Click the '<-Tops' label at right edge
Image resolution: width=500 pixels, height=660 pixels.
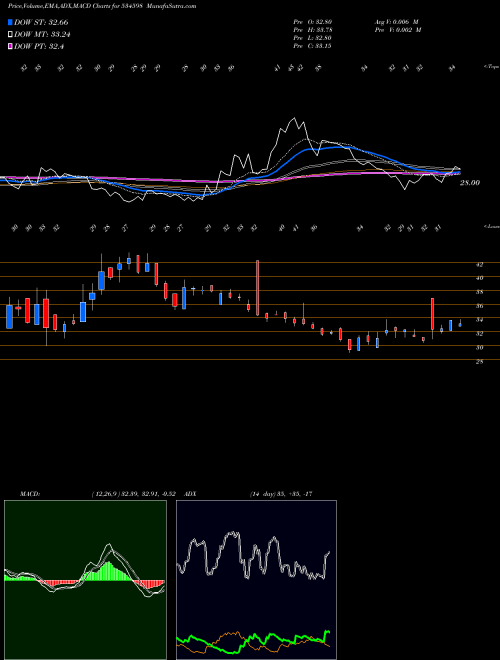491,67
